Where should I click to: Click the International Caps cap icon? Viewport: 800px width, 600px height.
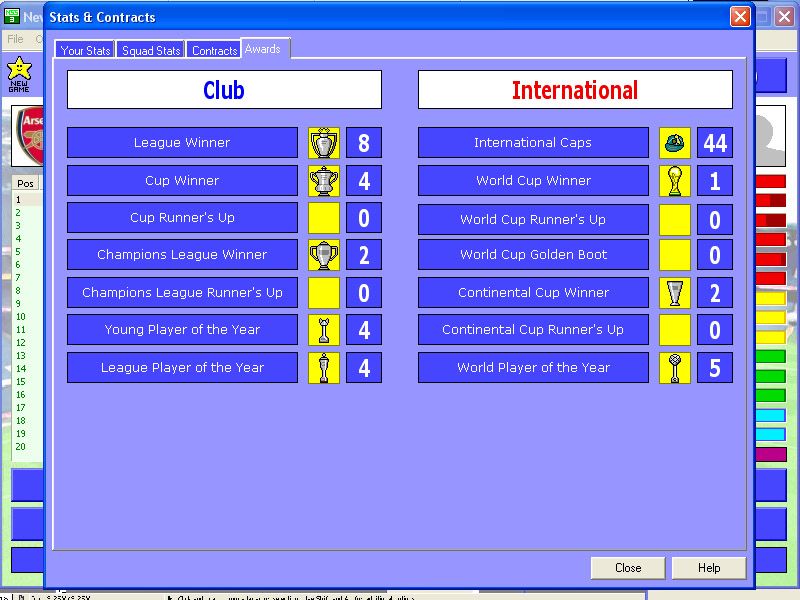(x=675, y=143)
